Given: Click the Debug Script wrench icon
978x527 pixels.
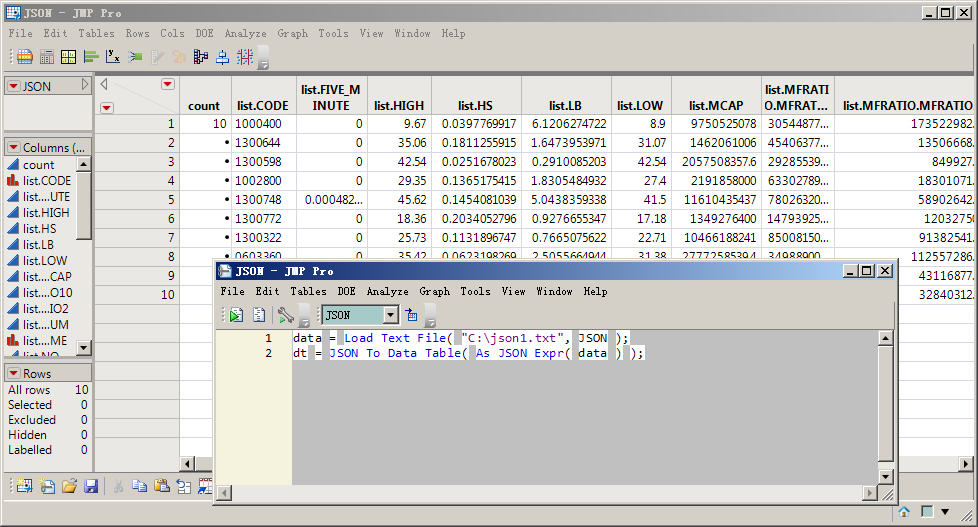Looking at the screenshot, I should tap(286, 315).
